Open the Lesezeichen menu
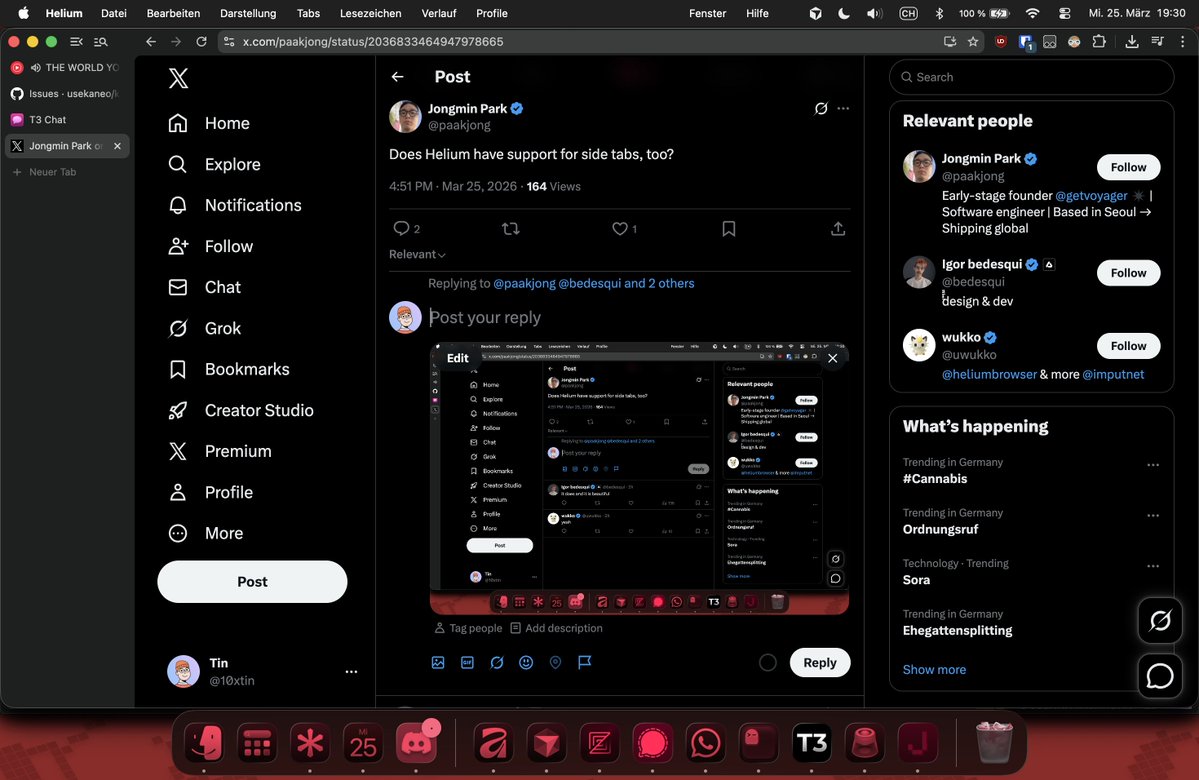Viewport: 1199px width, 780px height. point(370,13)
